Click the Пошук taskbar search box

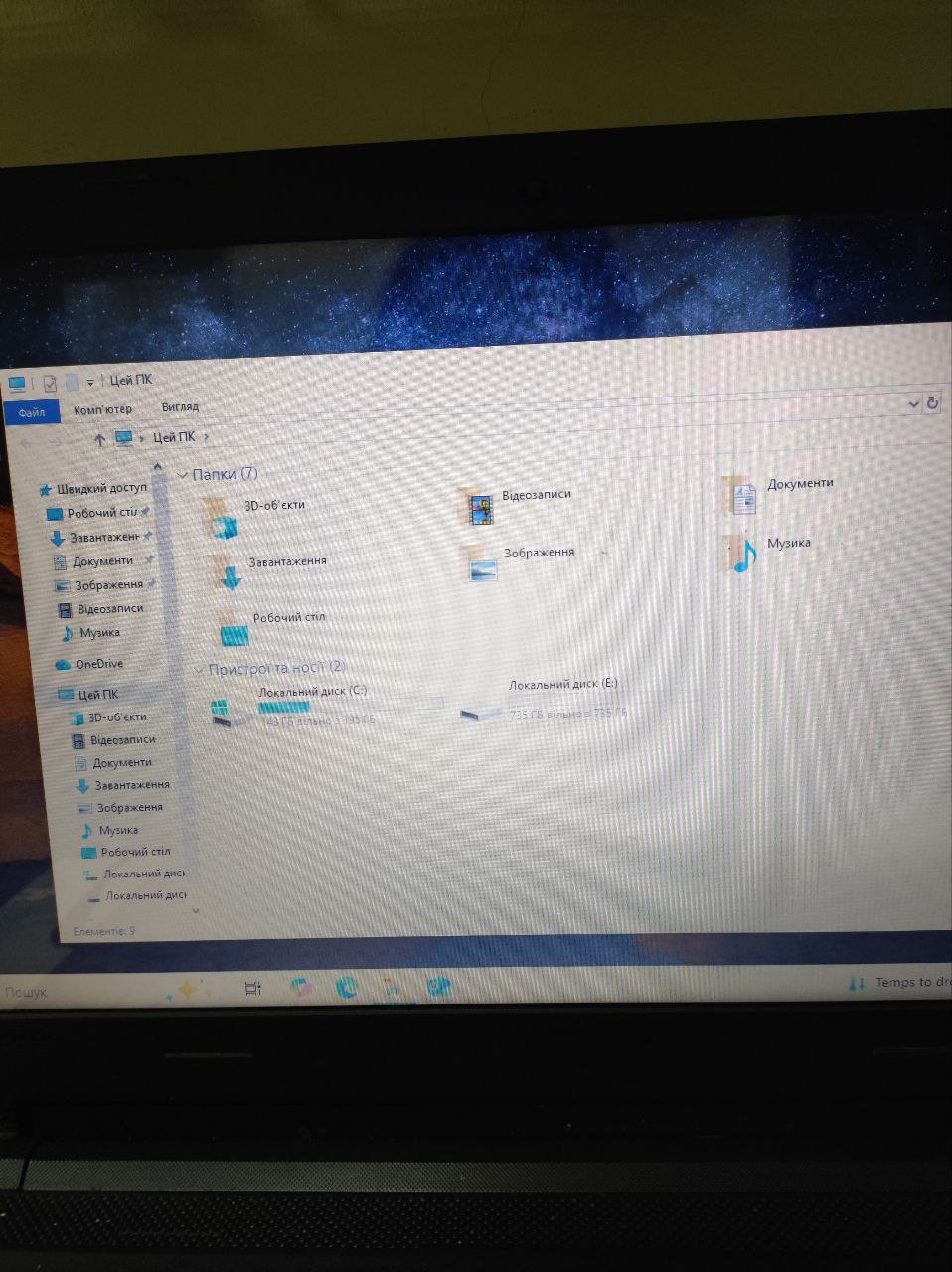(x=60, y=992)
